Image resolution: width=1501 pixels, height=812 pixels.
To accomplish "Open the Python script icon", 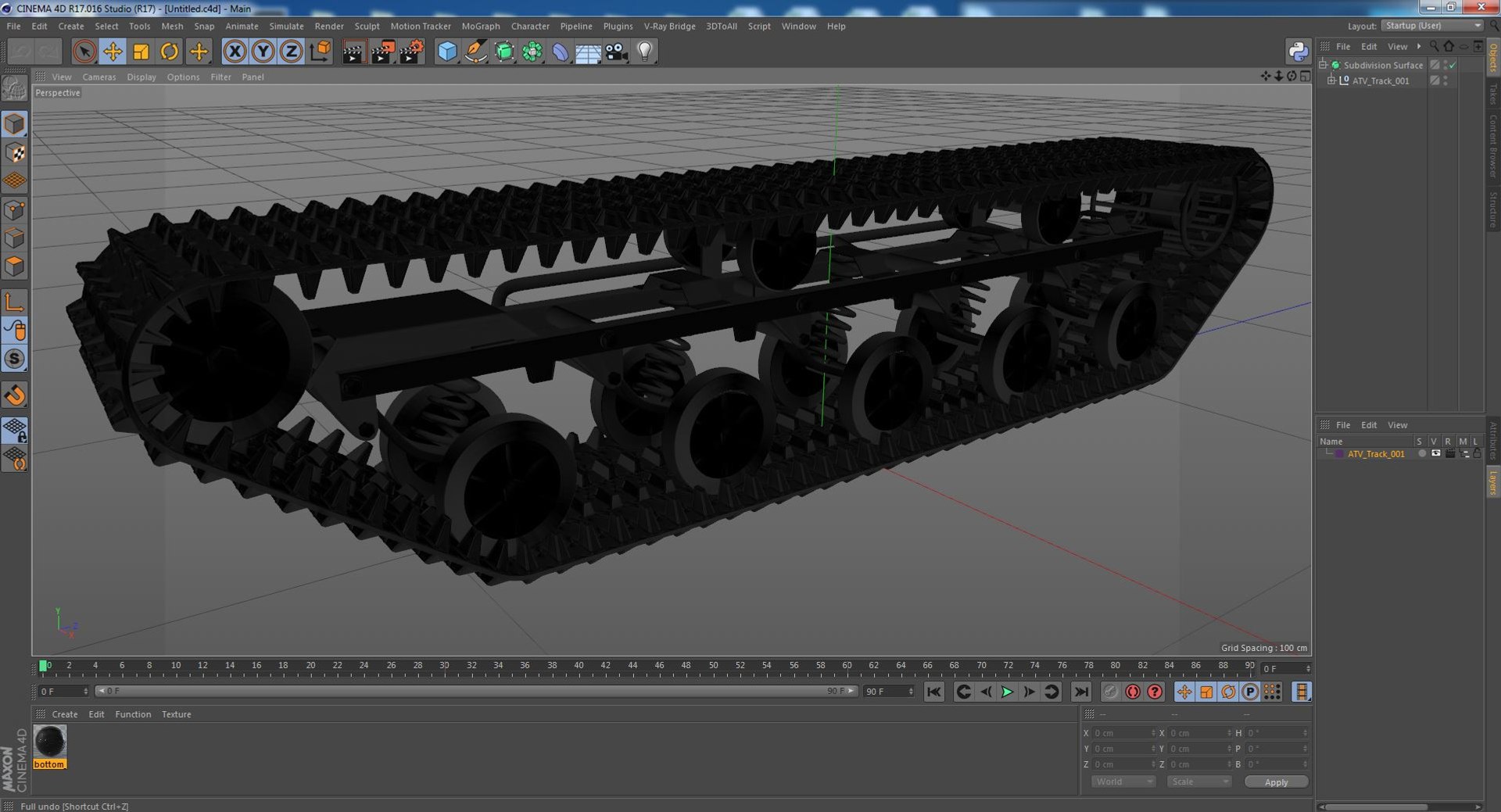I will pos(1298,52).
